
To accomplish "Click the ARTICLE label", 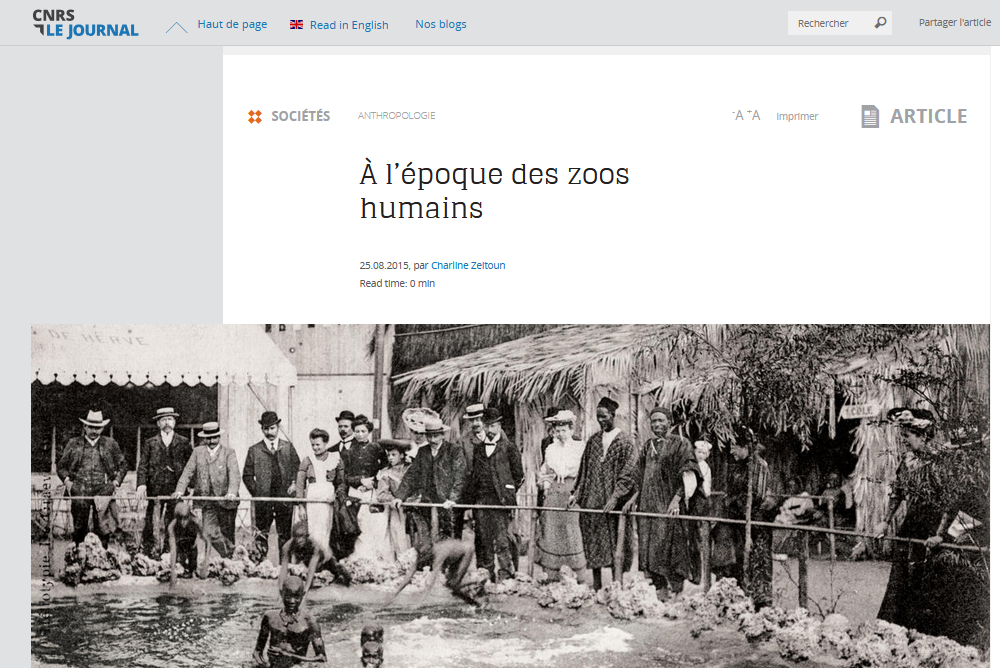I will point(929,116).
